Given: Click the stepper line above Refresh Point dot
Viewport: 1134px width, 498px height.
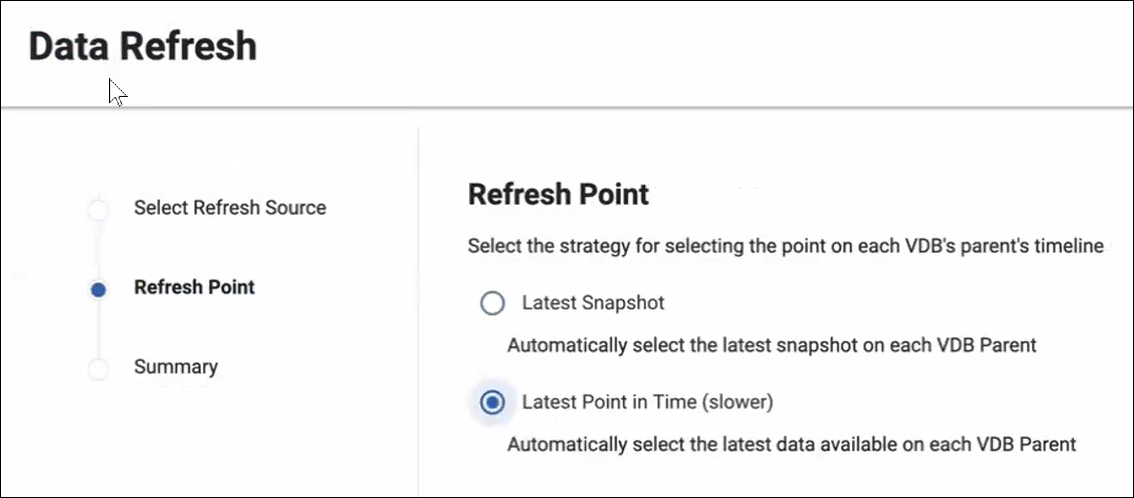Looking at the screenshot, I should [x=98, y=252].
